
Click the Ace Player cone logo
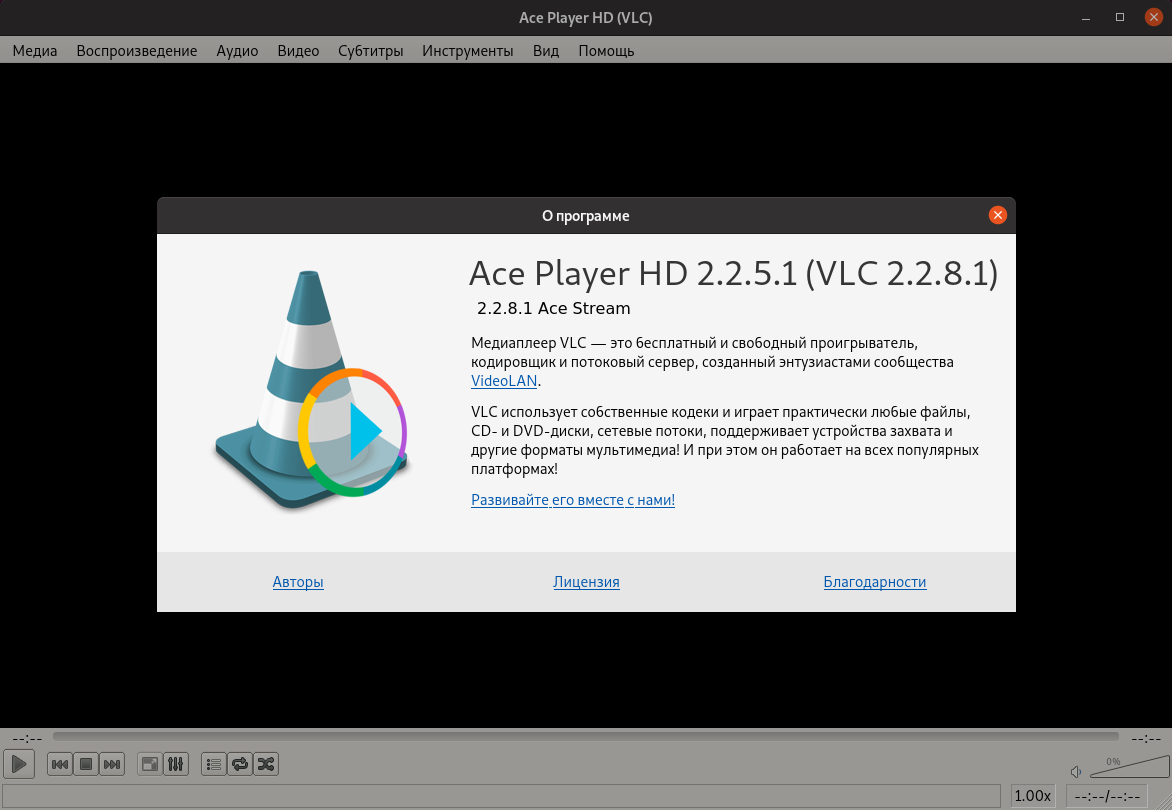(x=311, y=390)
